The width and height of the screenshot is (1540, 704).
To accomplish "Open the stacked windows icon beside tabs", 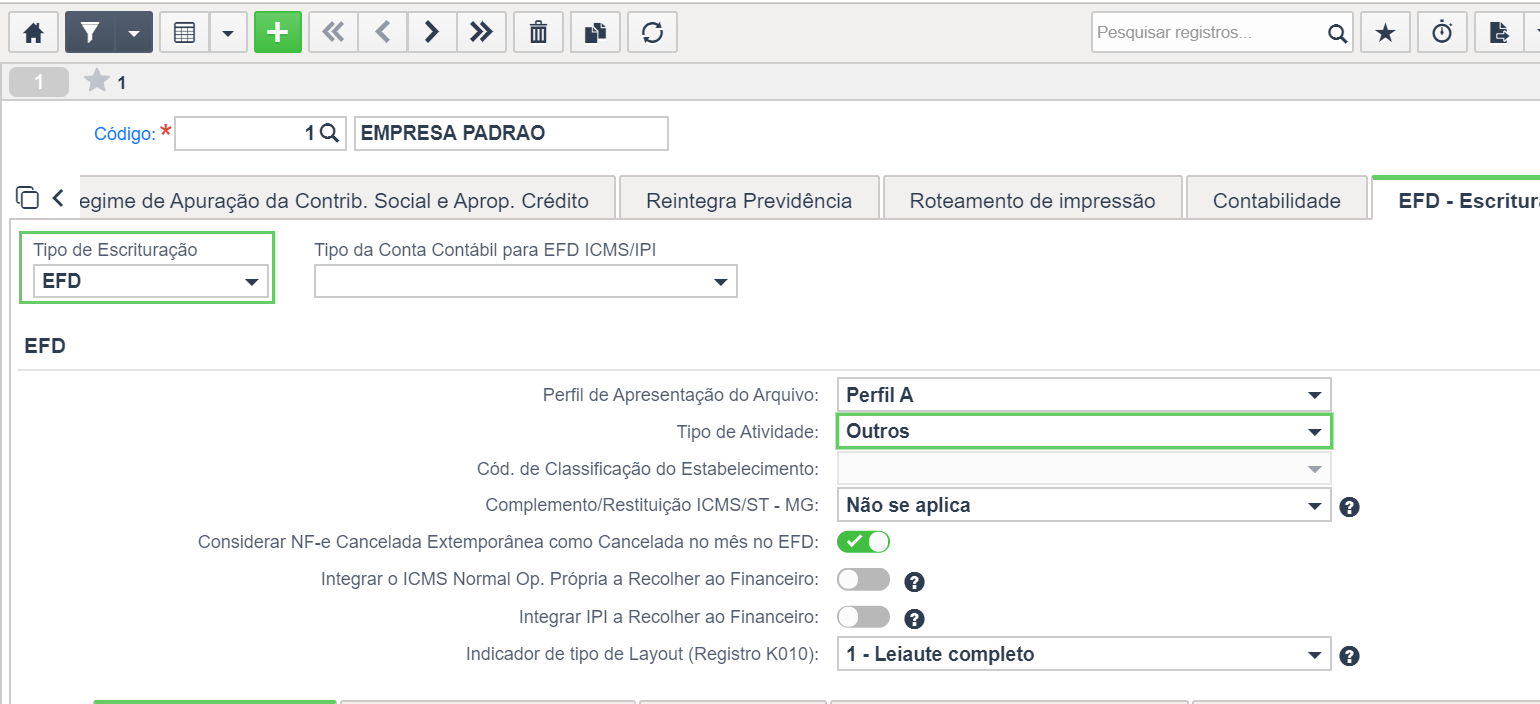I will 28,197.
